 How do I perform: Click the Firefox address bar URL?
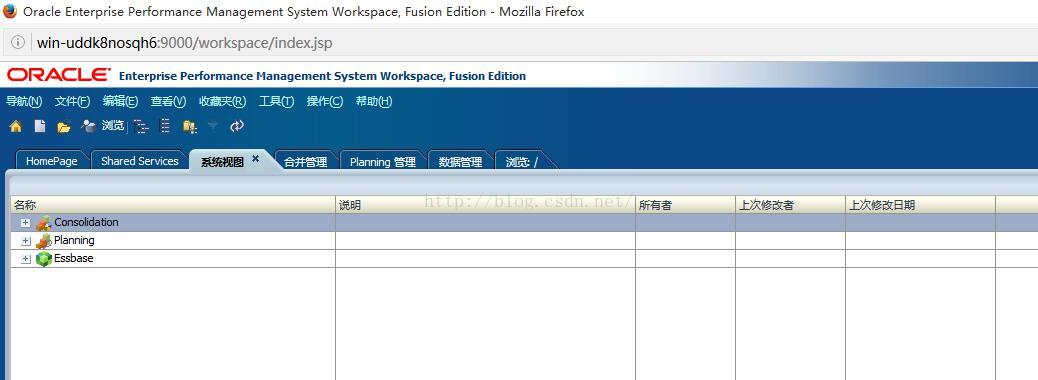coord(185,43)
